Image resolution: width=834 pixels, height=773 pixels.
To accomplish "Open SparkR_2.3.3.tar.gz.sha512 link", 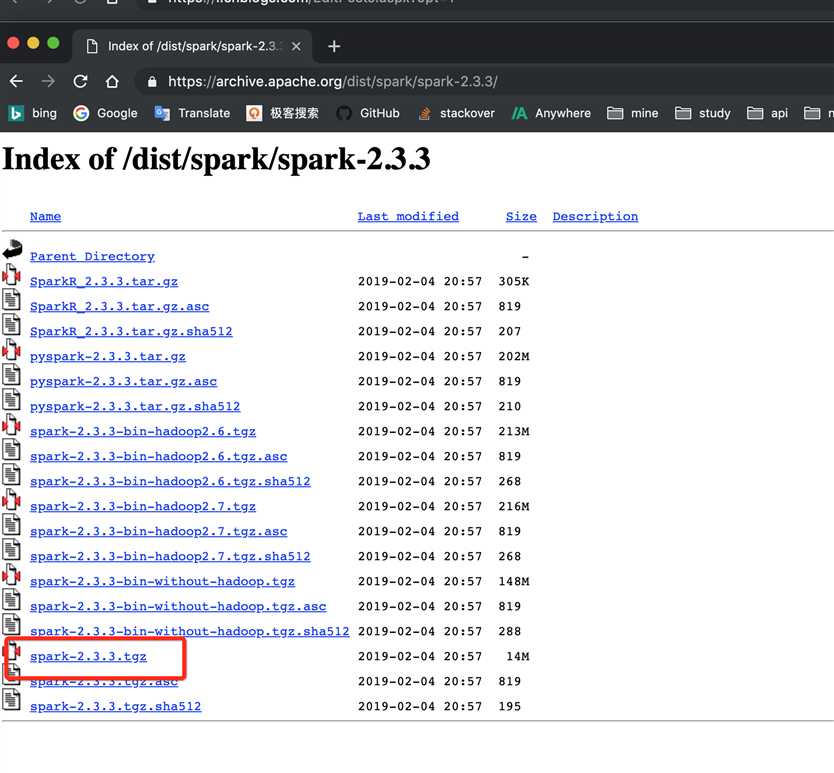I will (131, 331).
